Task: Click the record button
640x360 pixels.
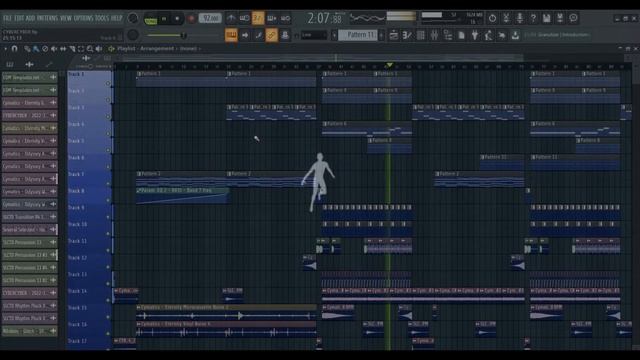Action: point(191,18)
